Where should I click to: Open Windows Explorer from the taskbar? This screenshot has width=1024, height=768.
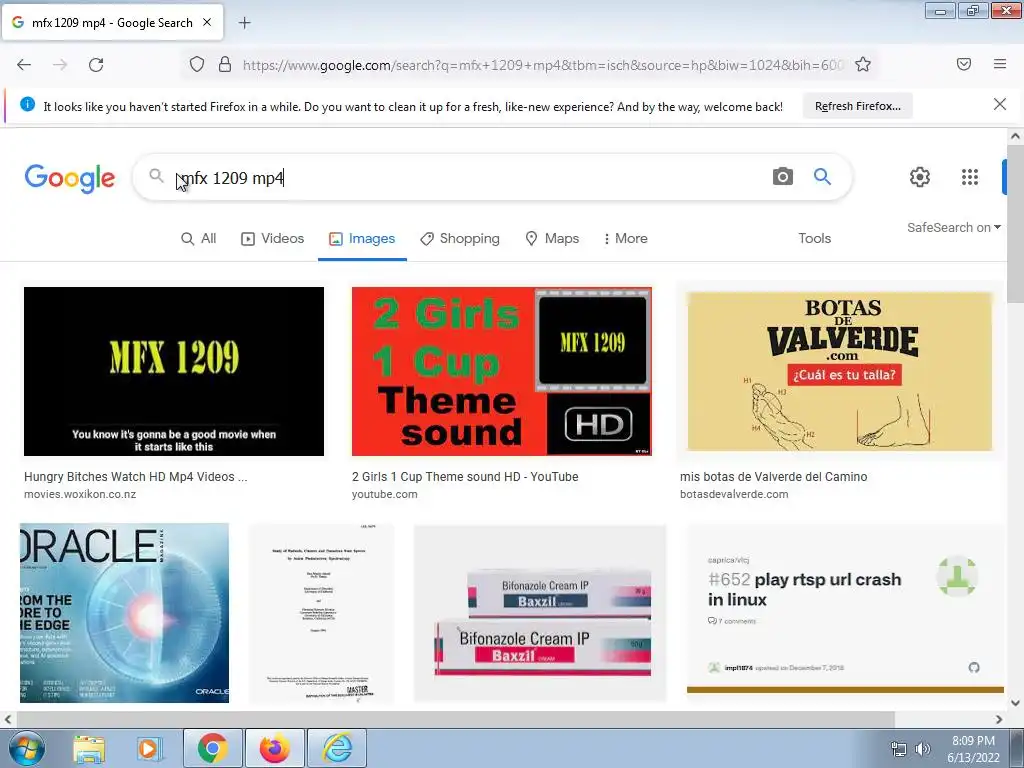89,748
